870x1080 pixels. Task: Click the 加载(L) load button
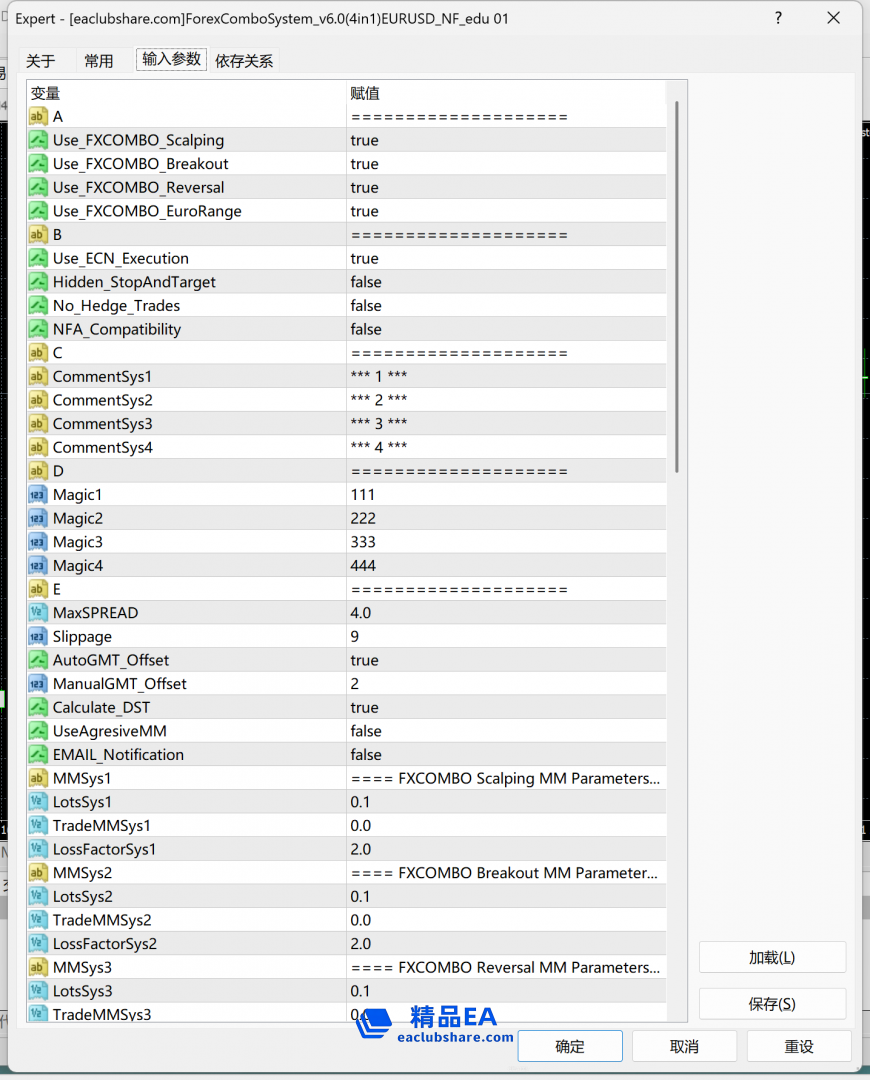point(772,957)
